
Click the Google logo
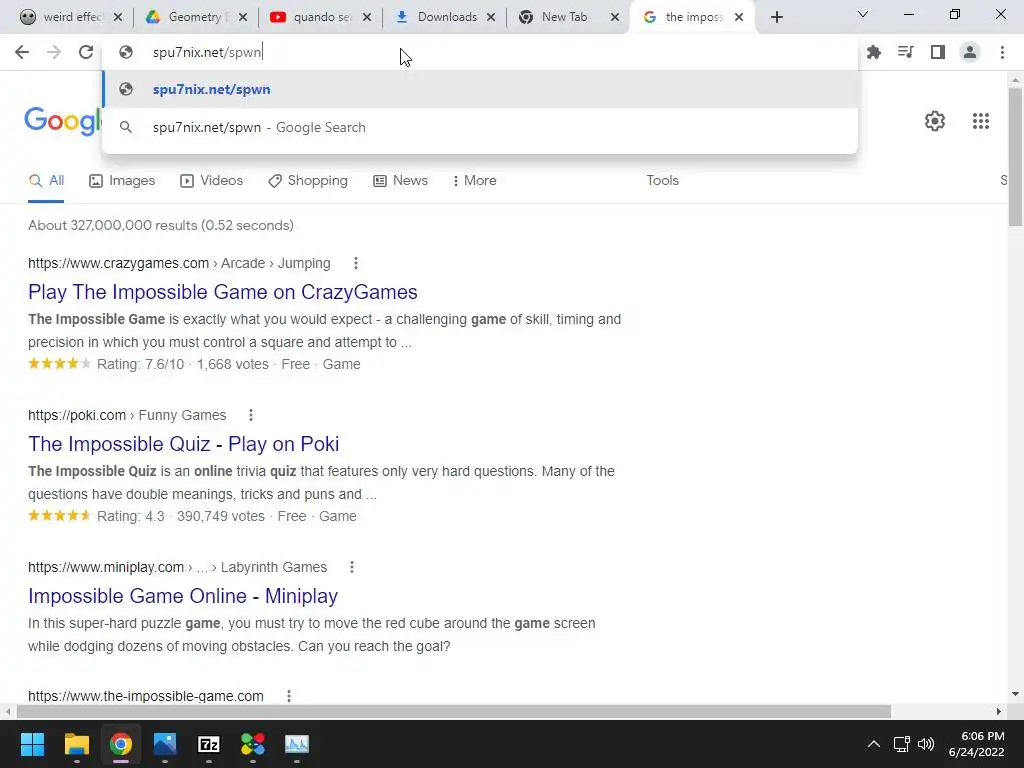(x=63, y=121)
